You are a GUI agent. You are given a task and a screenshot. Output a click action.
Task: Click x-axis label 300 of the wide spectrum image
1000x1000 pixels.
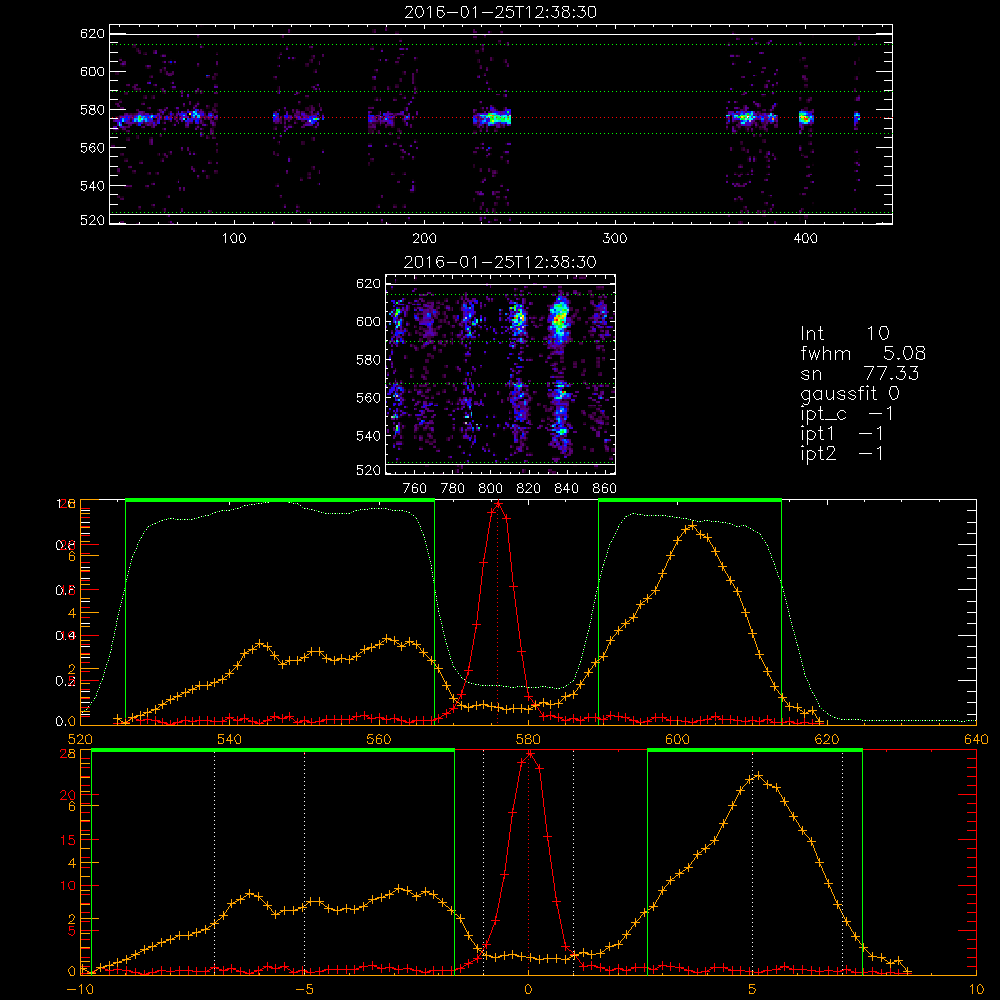coord(615,238)
